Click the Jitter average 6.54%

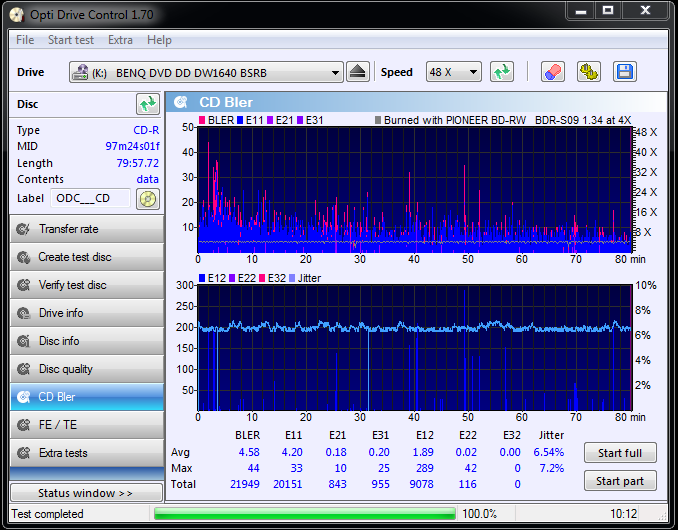[x=548, y=452]
